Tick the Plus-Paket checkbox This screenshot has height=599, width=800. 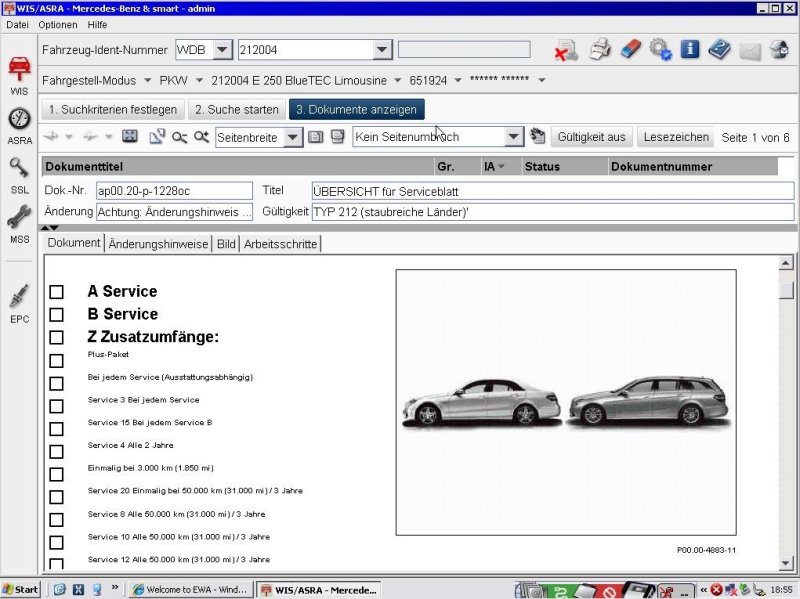(x=56, y=361)
